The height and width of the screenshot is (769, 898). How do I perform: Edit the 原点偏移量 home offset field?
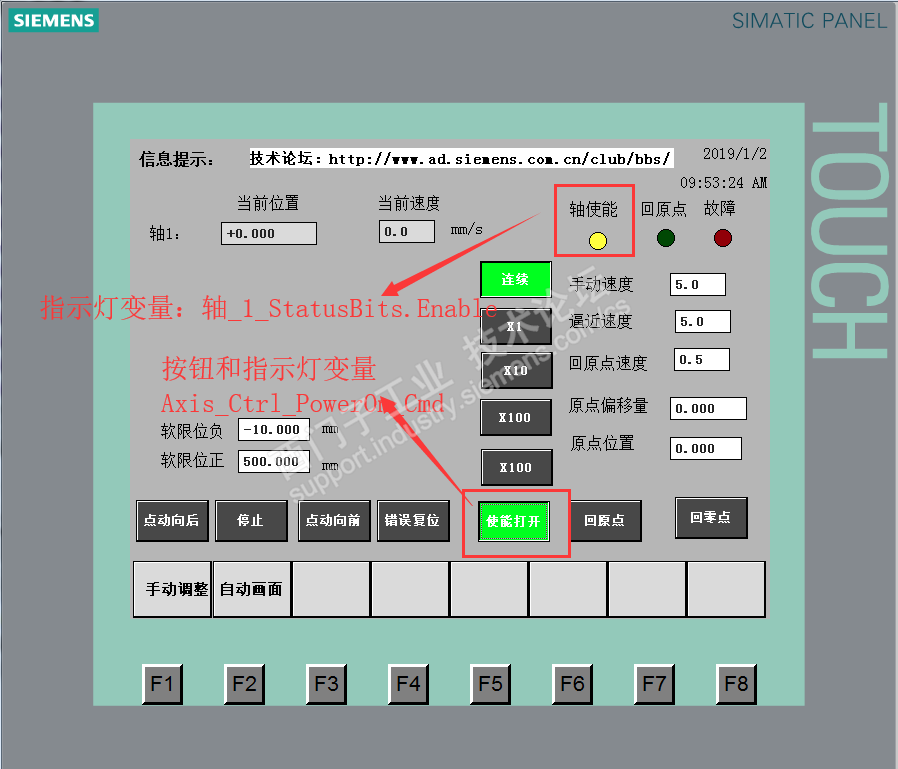tap(708, 408)
